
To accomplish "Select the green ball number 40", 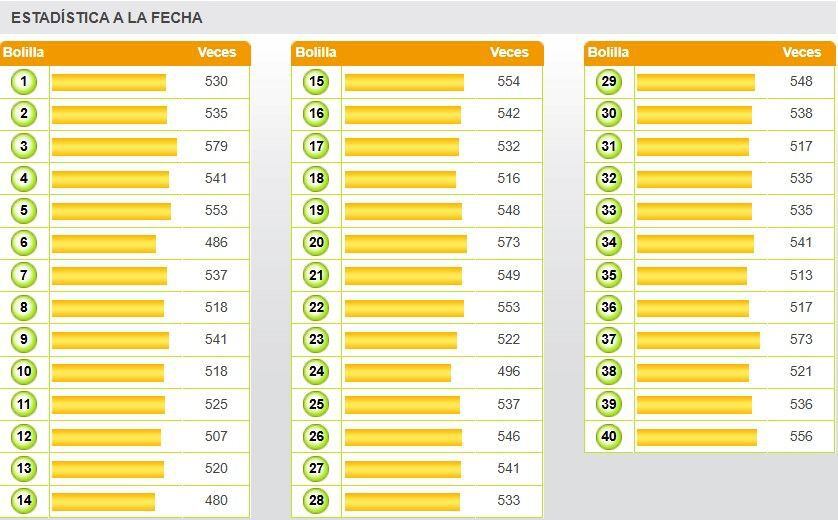I will coord(608,437).
